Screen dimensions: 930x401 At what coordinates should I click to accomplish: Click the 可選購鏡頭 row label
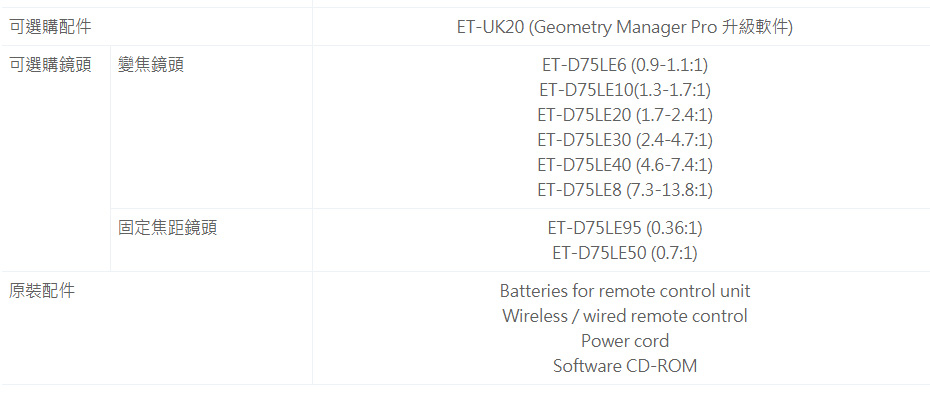50,65
